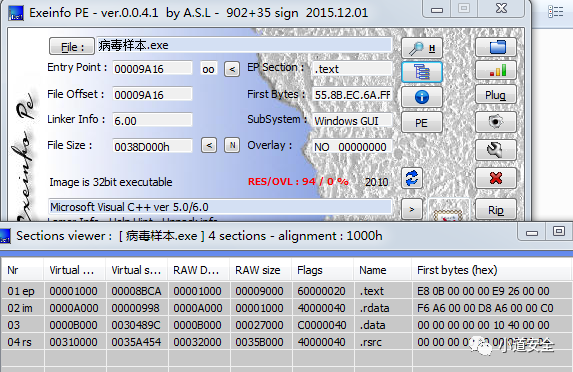Click the 'Image is 32bit executable' text
The image size is (573, 372).
pos(111,182)
